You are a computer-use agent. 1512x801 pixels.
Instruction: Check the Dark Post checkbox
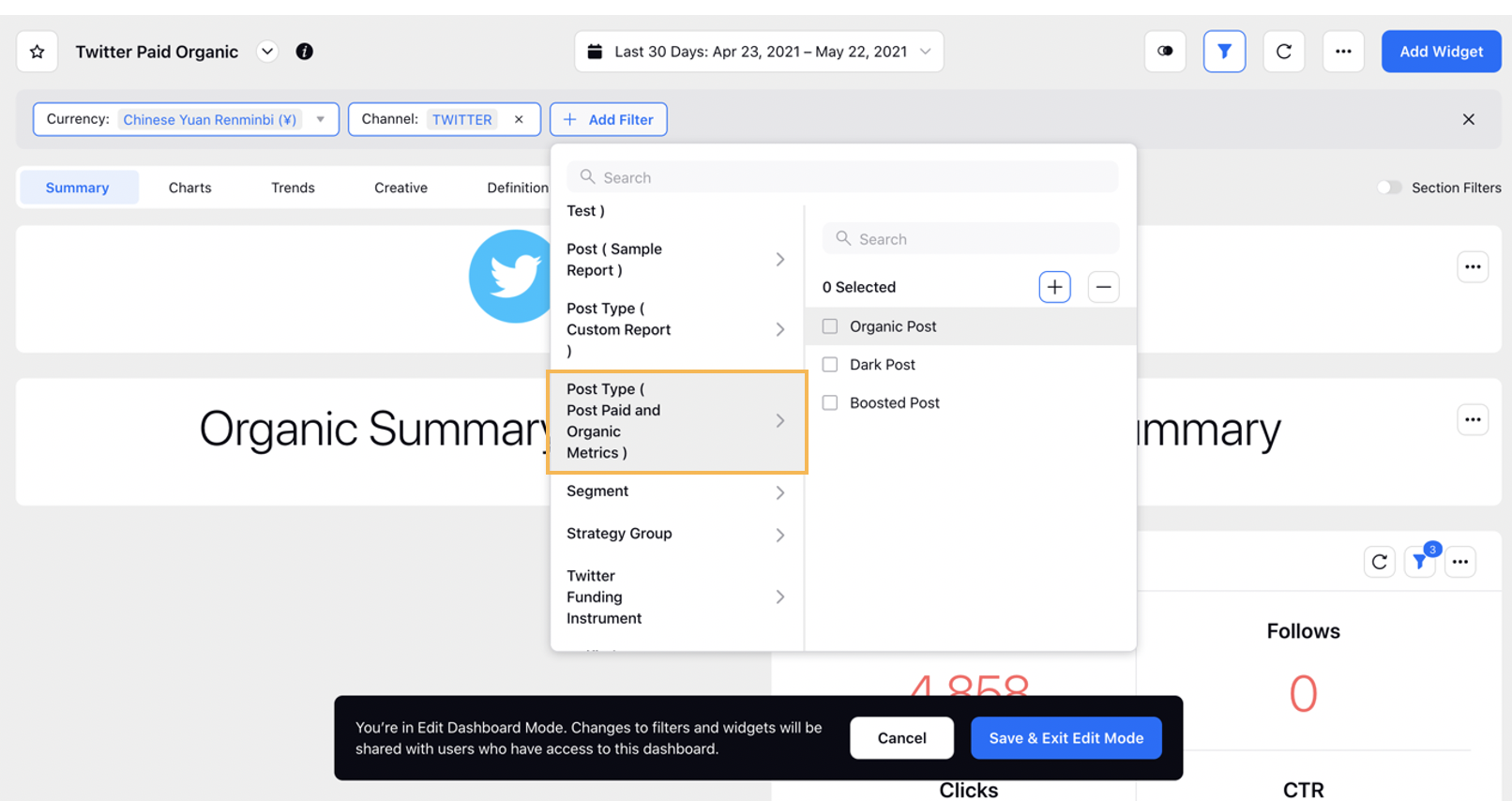(830, 365)
